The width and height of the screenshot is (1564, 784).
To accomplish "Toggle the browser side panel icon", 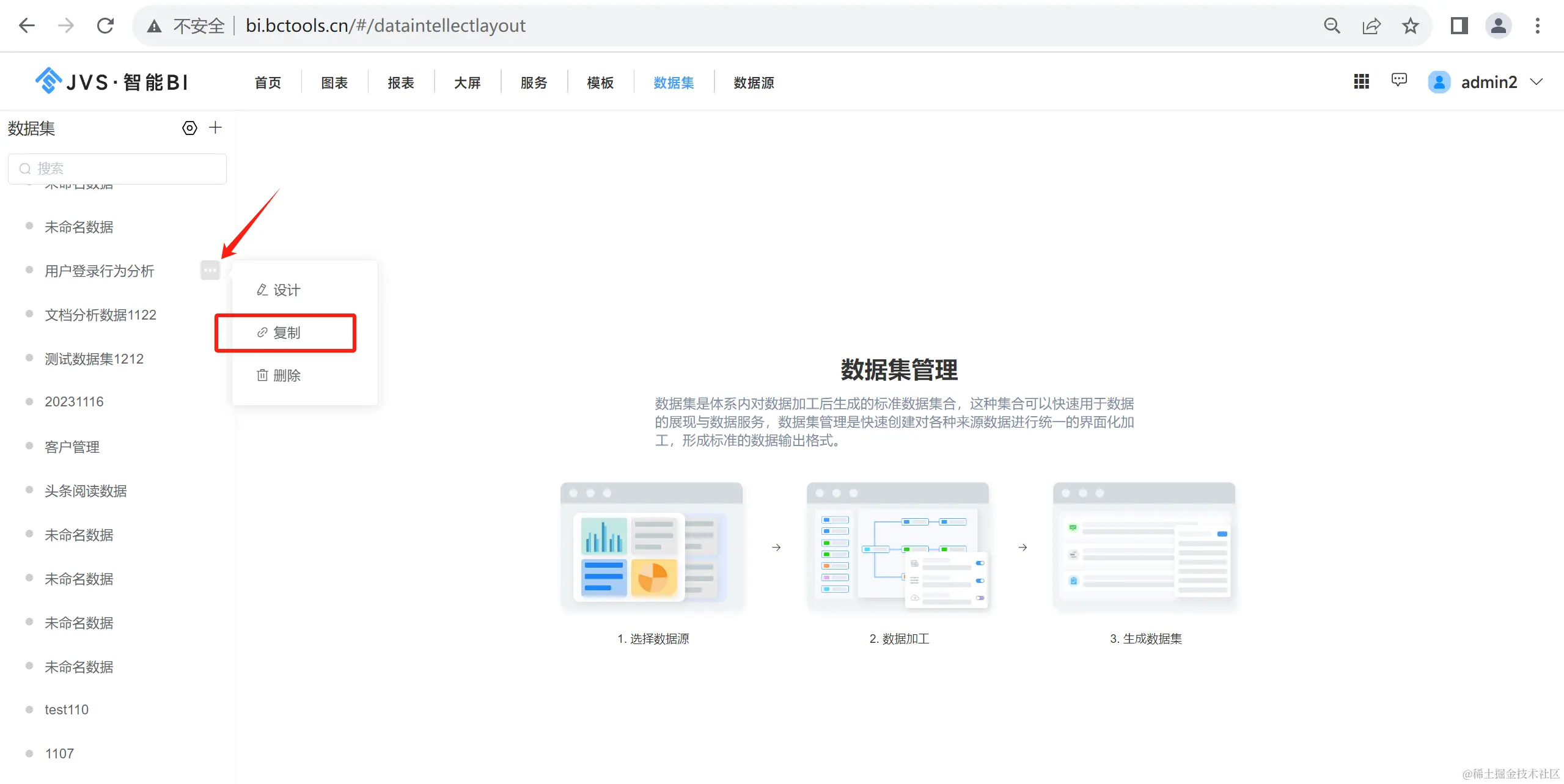I will tap(1459, 26).
